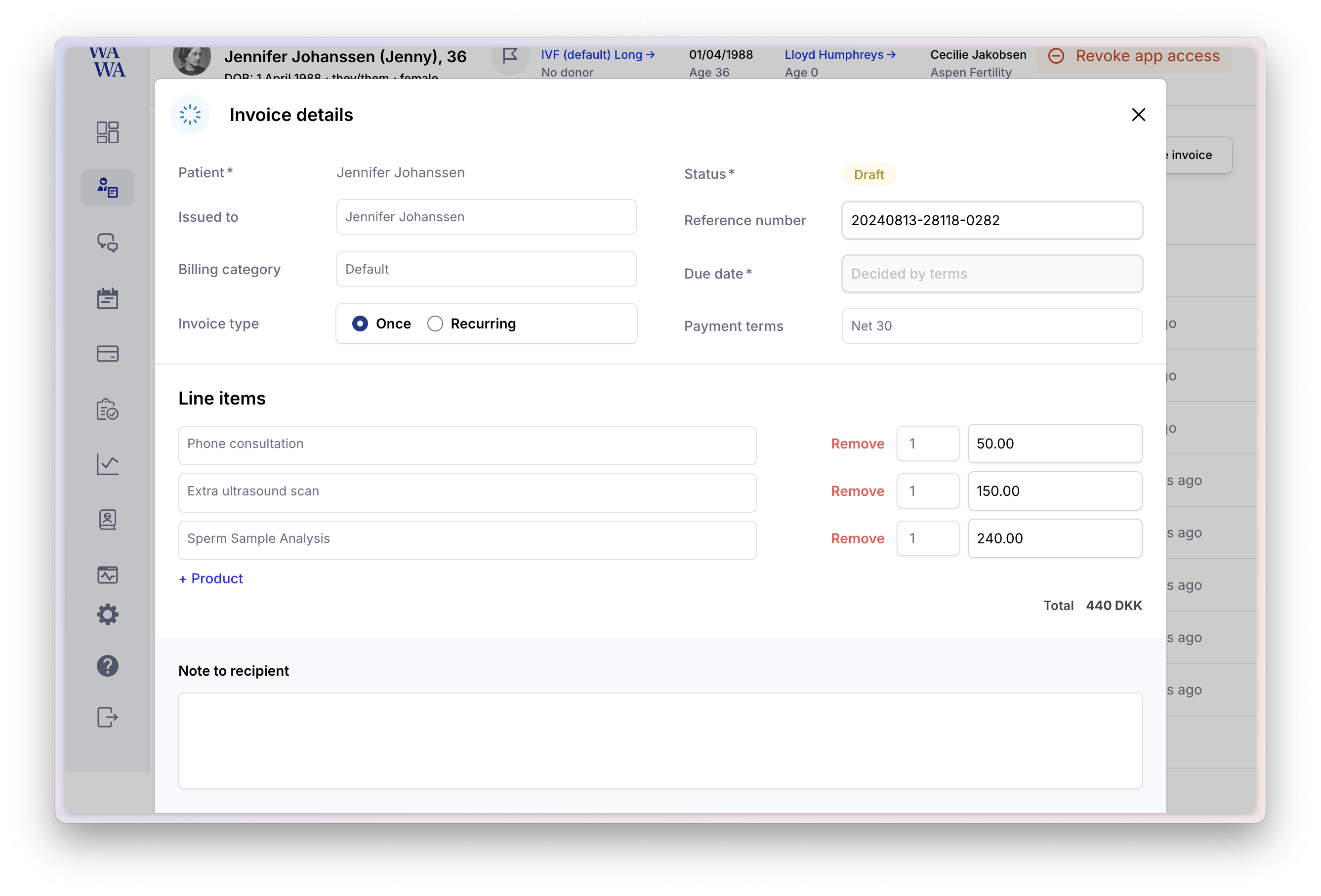Open the payment terms Net 30 dropdown
This screenshot has width=1321, height=896.
pos(991,325)
